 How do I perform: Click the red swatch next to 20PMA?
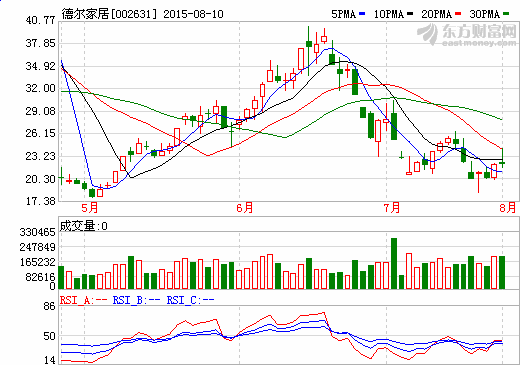pos(458,14)
